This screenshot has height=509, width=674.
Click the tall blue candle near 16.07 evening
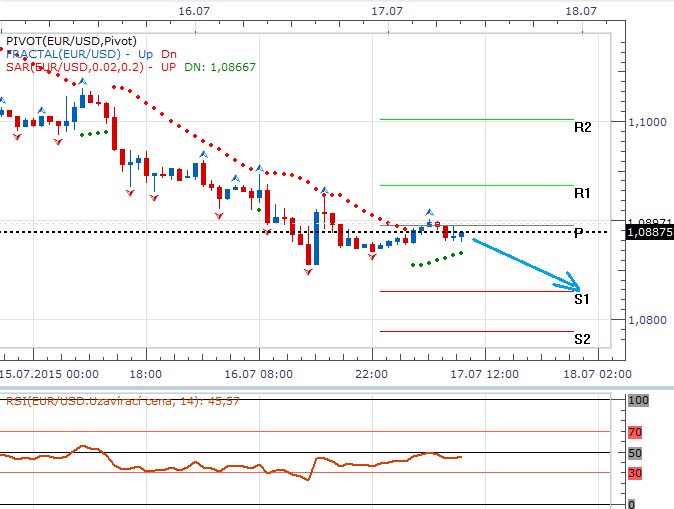[314, 238]
